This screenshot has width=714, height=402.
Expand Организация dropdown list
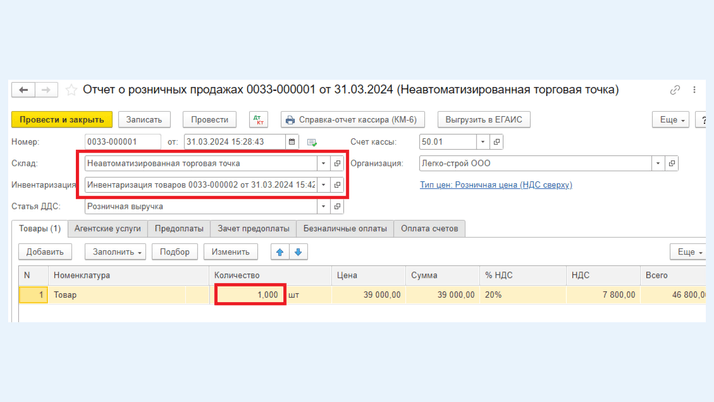click(x=658, y=163)
